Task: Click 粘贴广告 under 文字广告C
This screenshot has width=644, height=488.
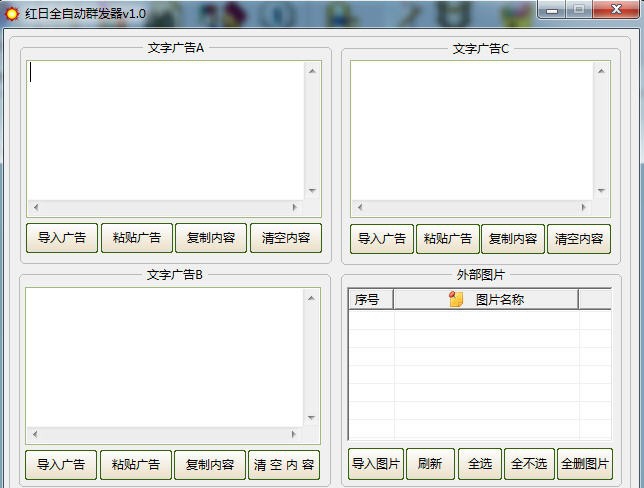Action: coord(448,239)
